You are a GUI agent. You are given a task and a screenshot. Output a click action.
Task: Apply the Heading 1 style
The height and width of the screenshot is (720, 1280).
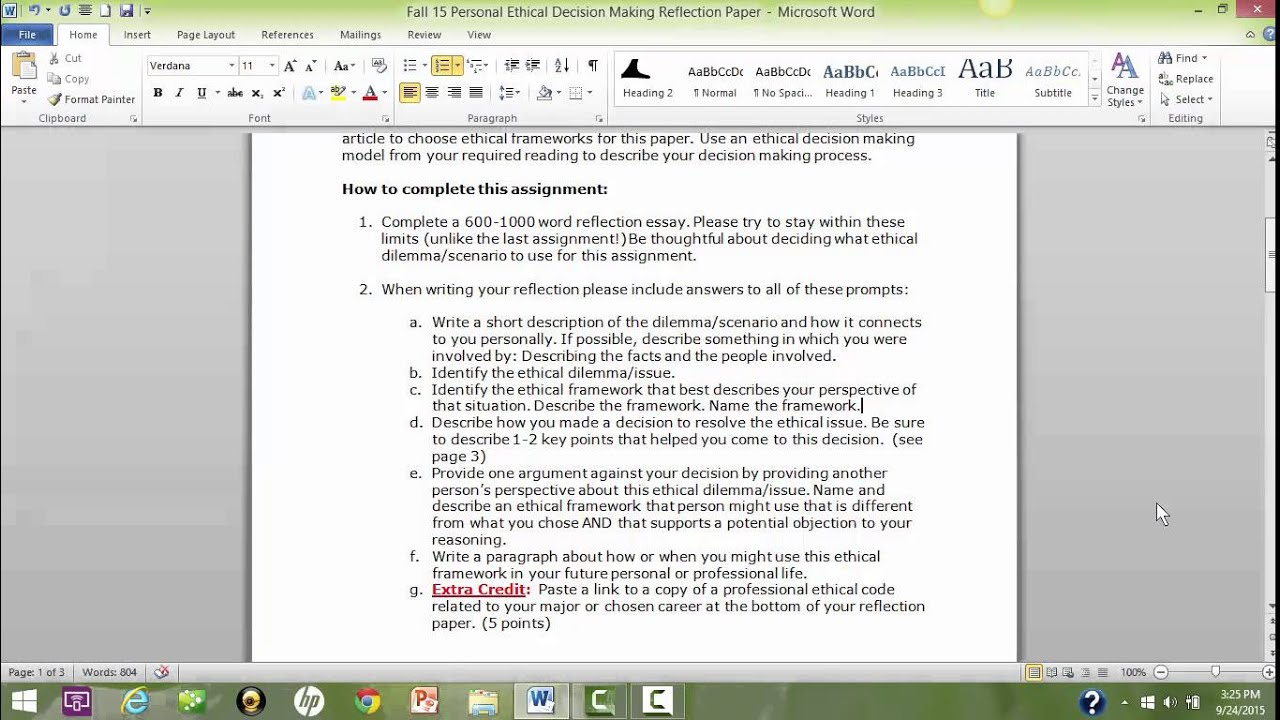850,80
